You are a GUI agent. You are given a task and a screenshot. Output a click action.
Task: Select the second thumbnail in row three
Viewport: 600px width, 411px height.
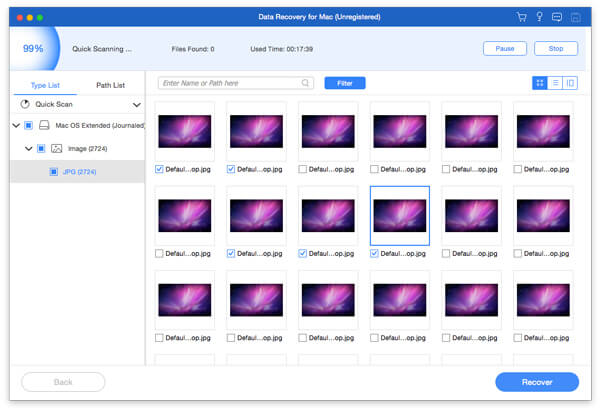(x=256, y=300)
